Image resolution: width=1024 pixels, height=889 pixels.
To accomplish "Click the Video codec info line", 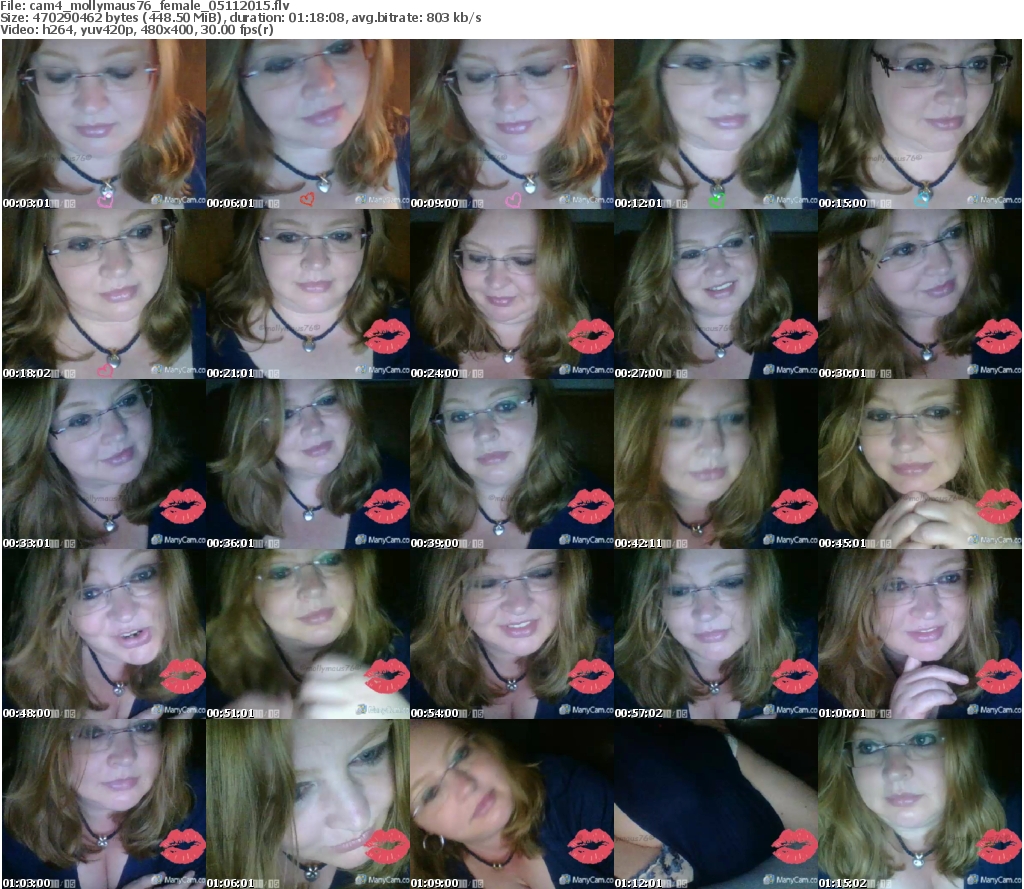I will pos(139,30).
